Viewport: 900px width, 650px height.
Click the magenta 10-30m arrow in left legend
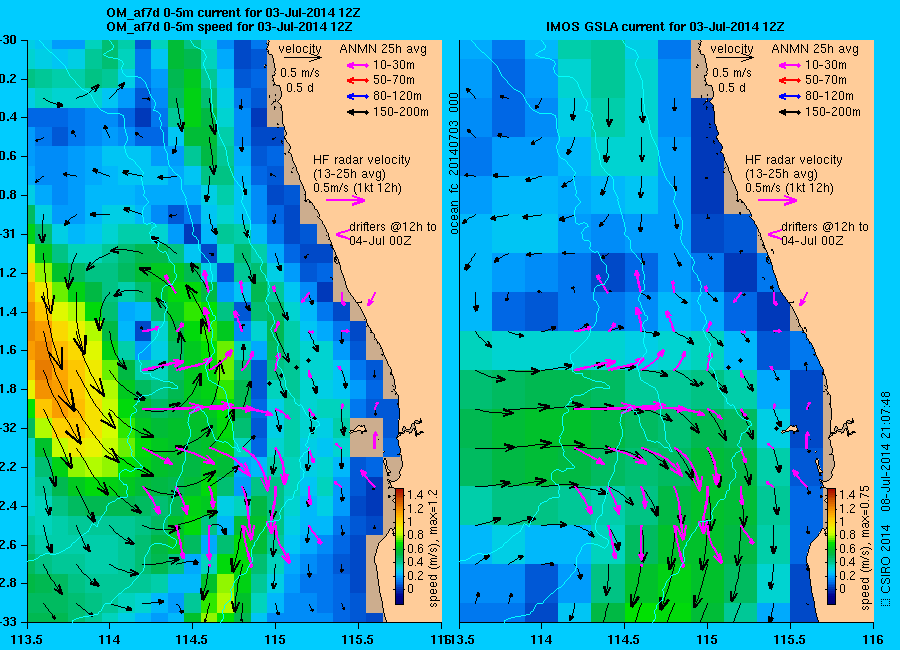(358, 65)
